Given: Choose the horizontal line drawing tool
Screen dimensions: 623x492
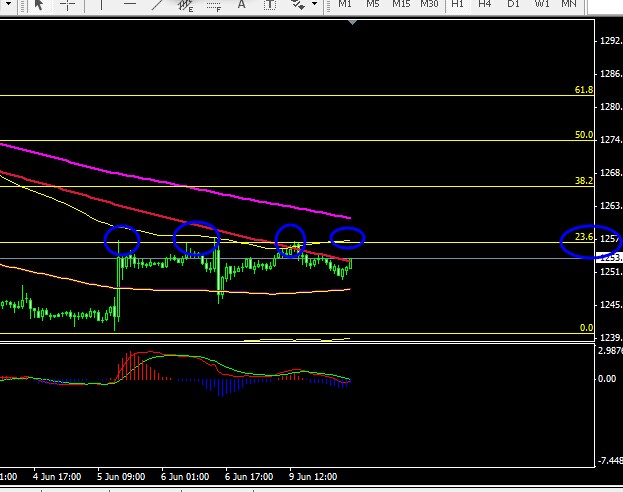Looking at the screenshot, I should [x=130, y=4].
